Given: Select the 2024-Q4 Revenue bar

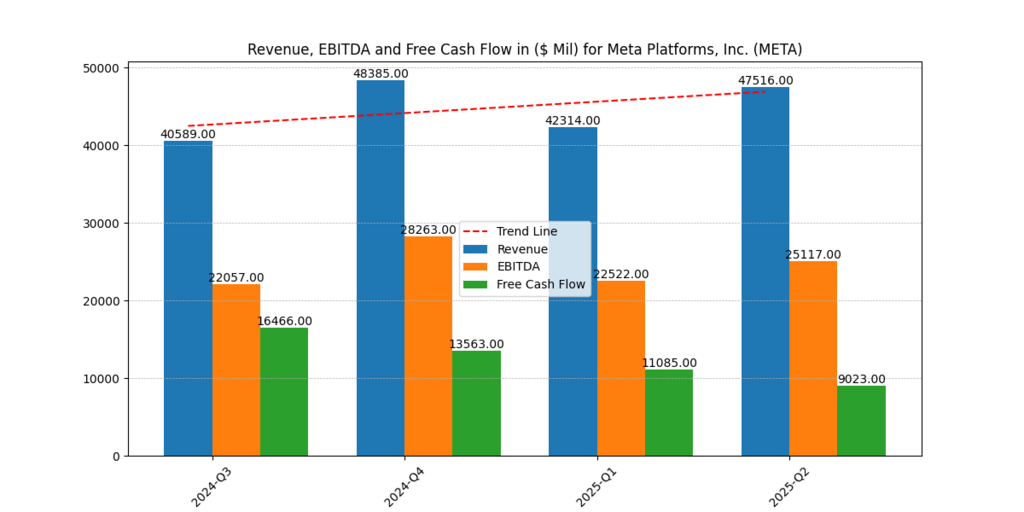Looking at the screenshot, I should tap(381, 268).
